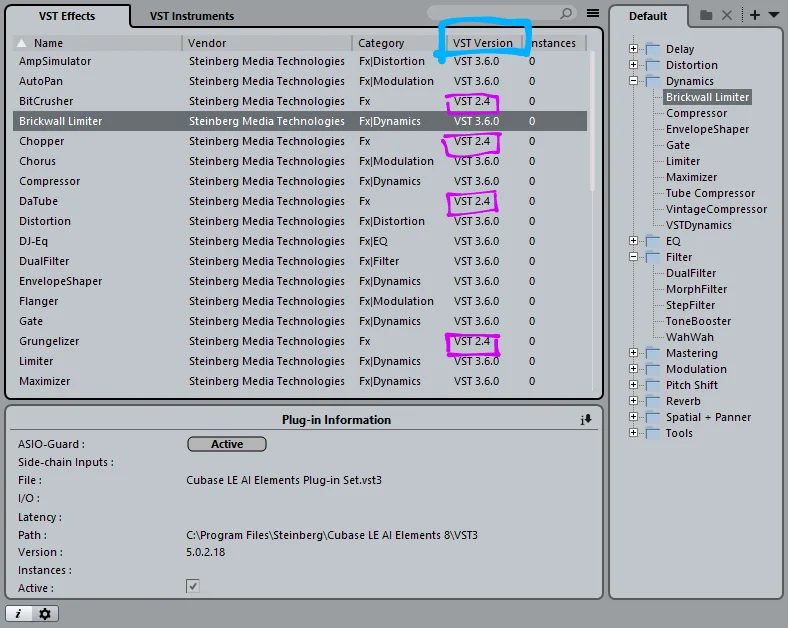This screenshot has width=788, height=628.
Task: Select WahWah in the Filter tree
Action: 690,337
